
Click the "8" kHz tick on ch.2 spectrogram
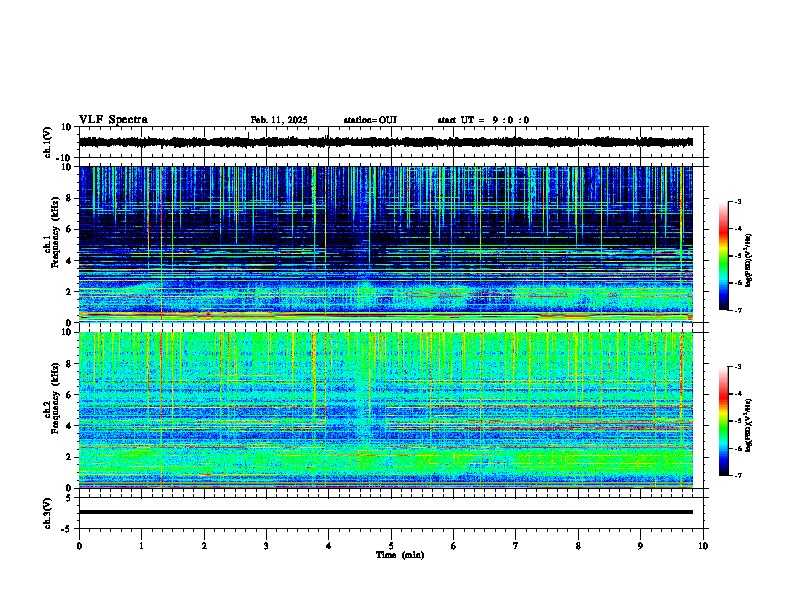[70, 364]
